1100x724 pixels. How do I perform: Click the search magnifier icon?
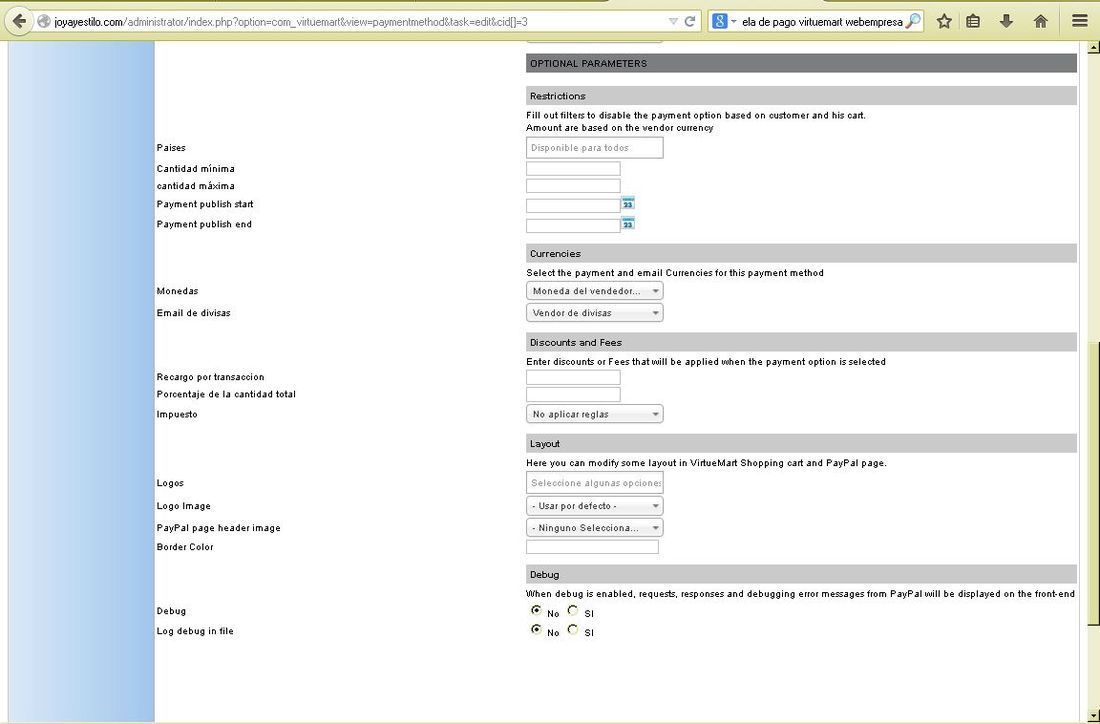913,22
